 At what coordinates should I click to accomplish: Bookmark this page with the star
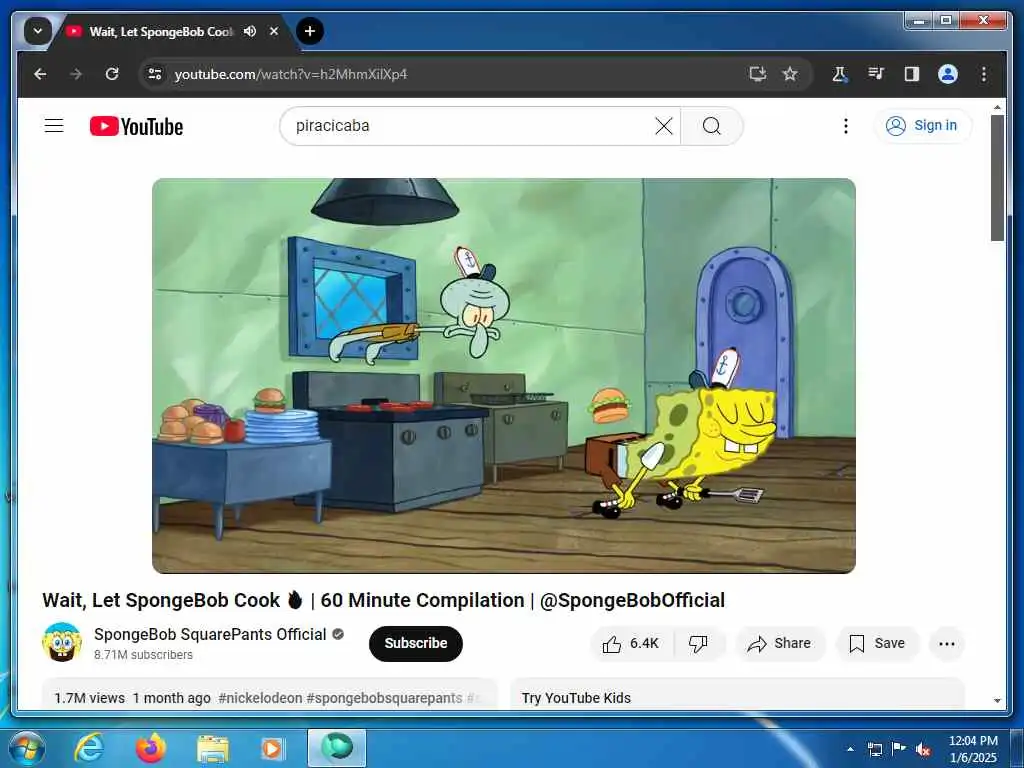pos(790,74)
